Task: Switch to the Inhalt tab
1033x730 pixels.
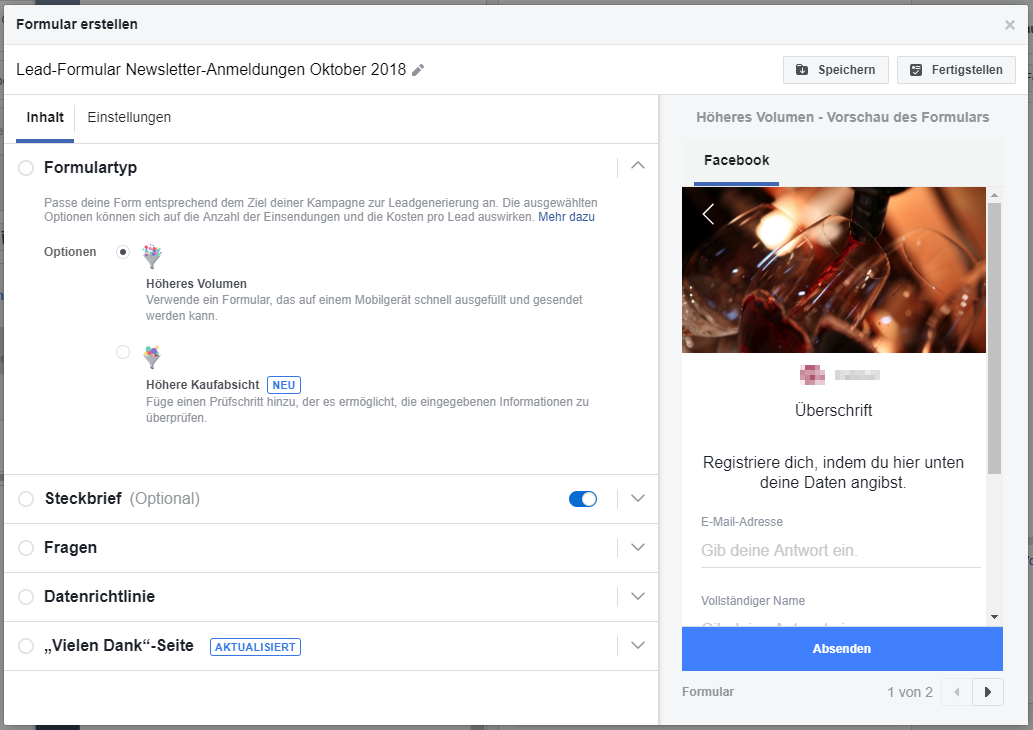Action: [45, 117]
